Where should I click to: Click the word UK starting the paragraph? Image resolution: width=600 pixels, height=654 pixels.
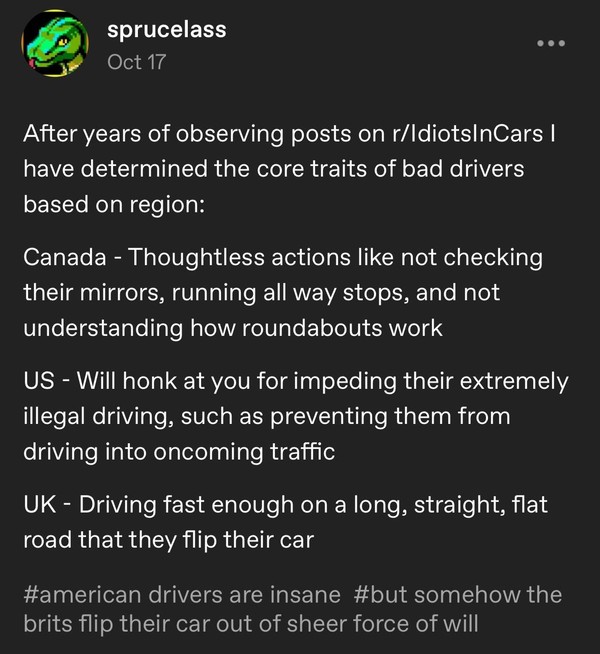(40, 505)
